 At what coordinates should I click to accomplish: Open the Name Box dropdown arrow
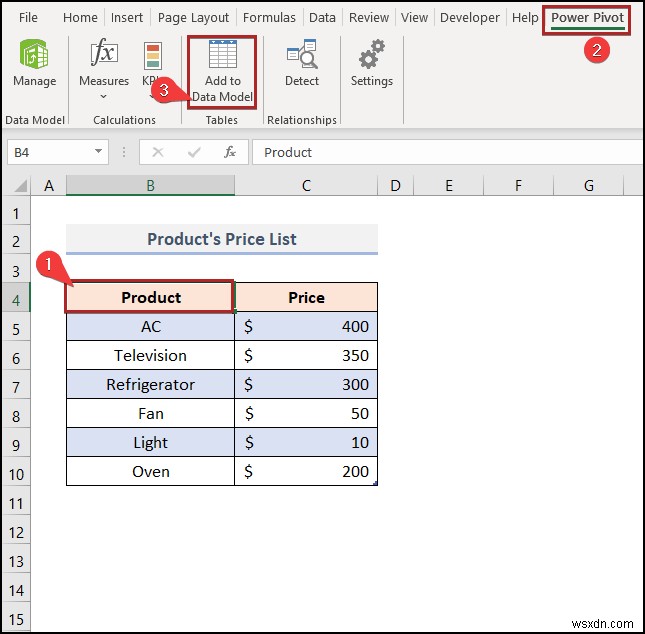98,151
